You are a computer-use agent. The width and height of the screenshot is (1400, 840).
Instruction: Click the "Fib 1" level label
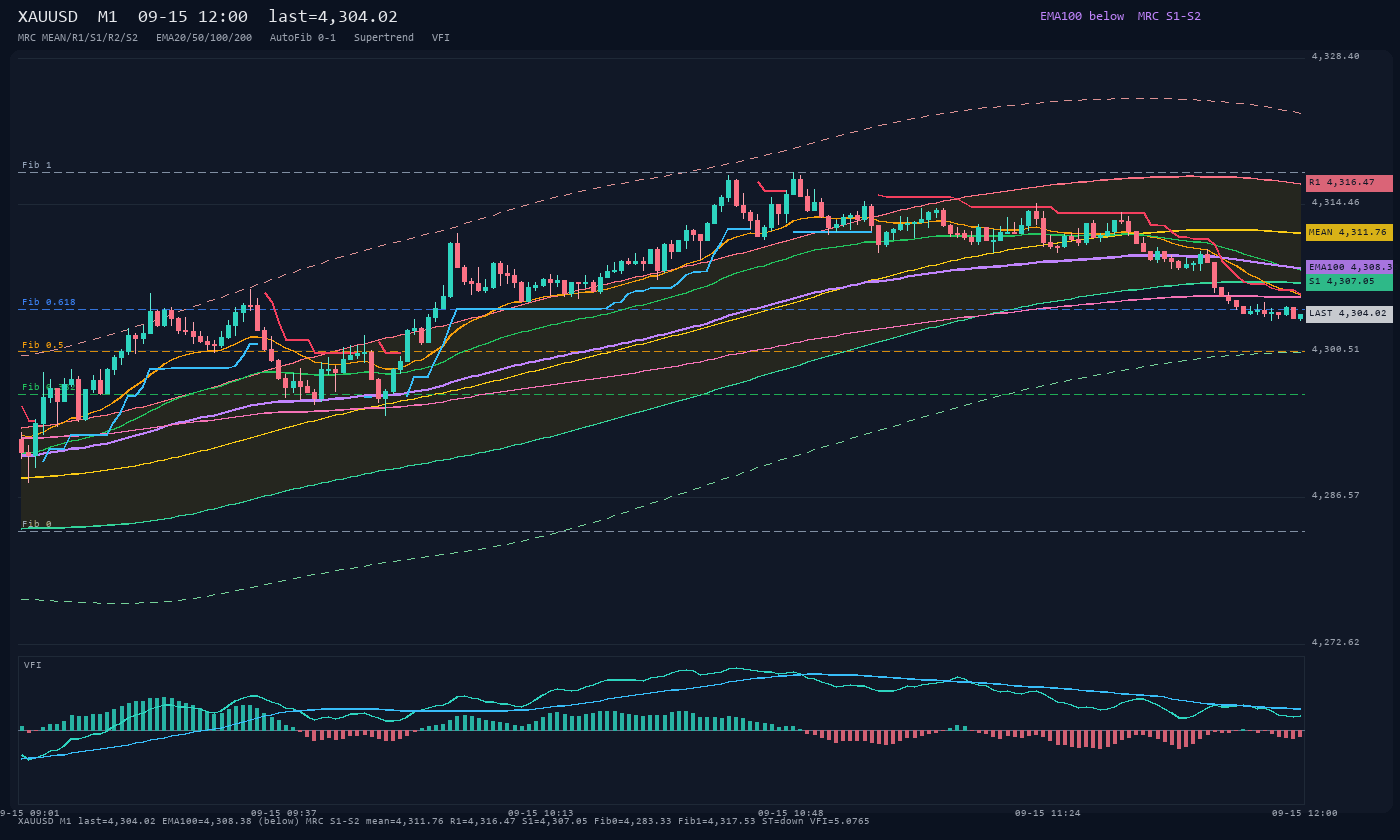37,165
